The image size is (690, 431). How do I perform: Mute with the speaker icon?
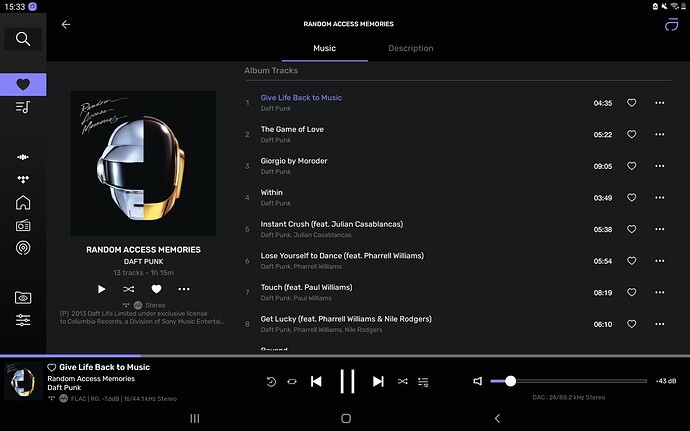[x=477, y=381]
